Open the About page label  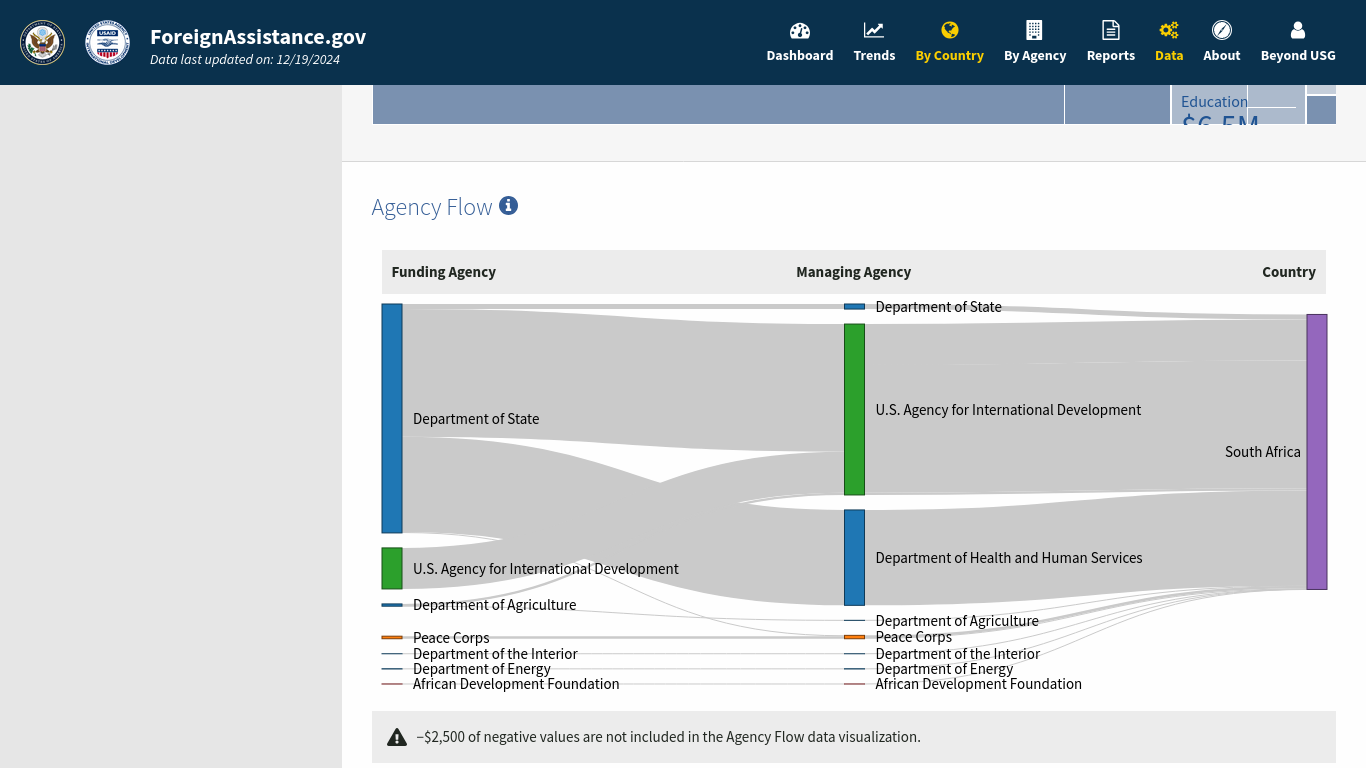[1222, 56]
